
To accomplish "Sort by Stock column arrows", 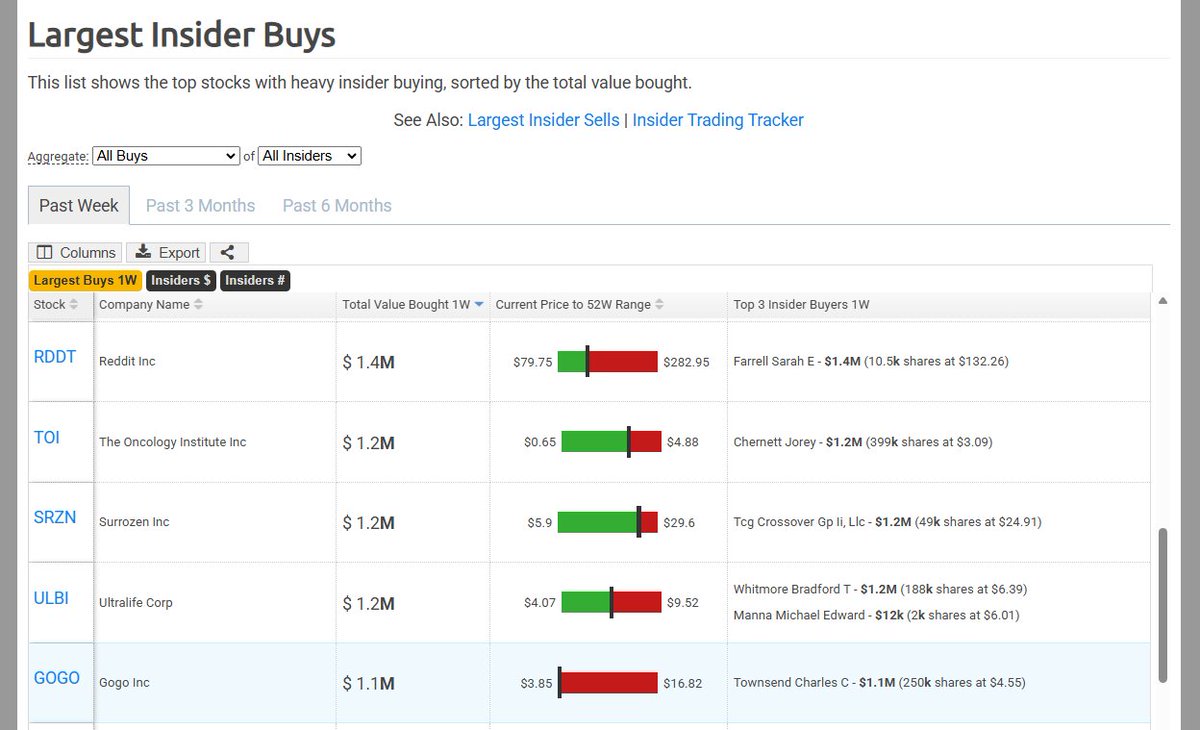I will point(74,305).
